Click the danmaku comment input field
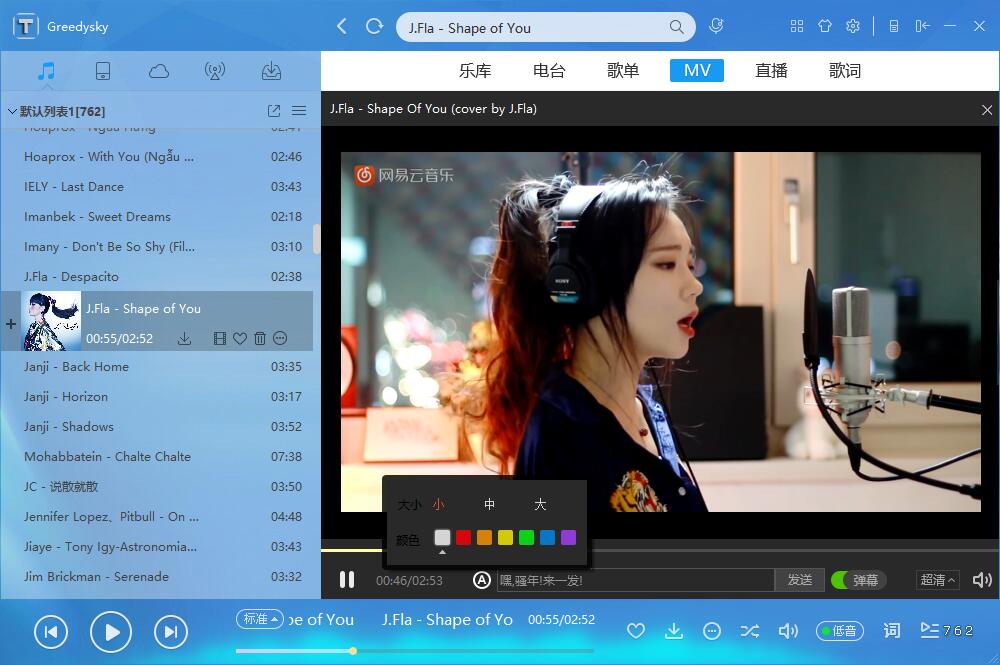This screenshot has width=1000, height=665. click(635, 580)
